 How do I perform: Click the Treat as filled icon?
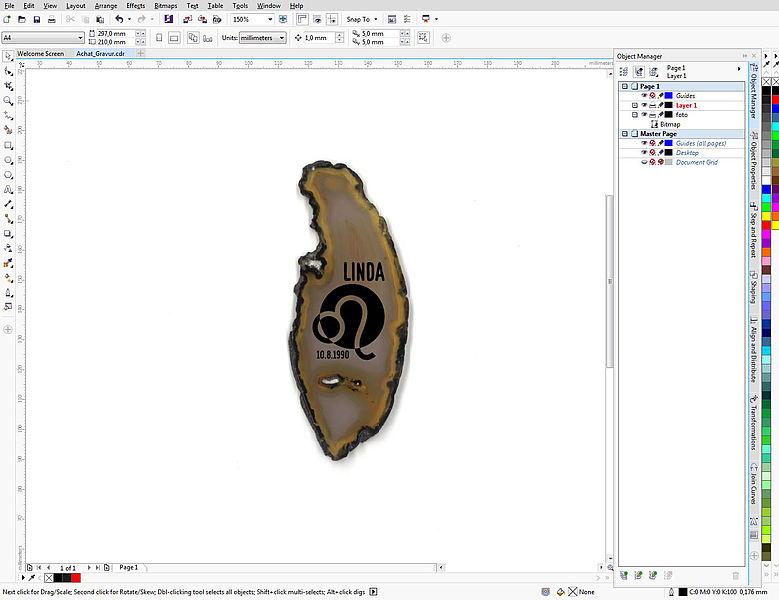[423, 38]
